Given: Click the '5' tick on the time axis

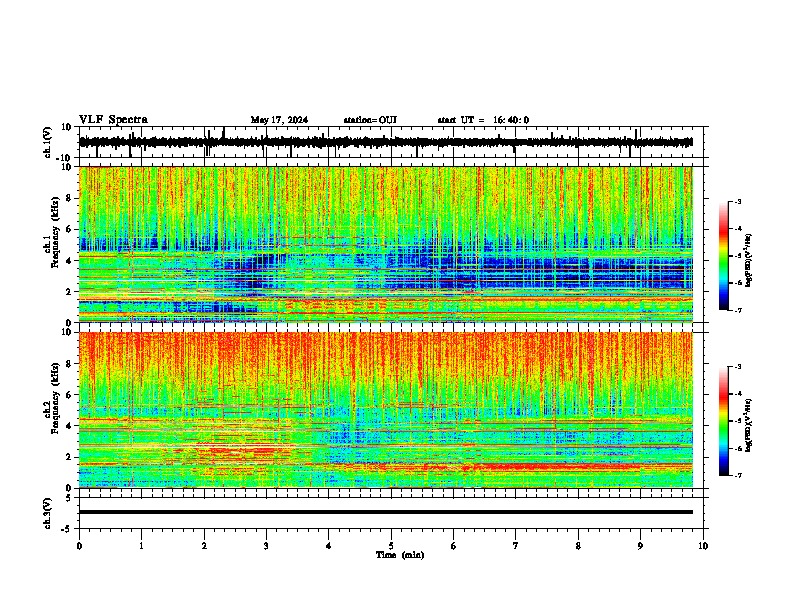Looking at the screenshot, I should click(x=391, y=546).
